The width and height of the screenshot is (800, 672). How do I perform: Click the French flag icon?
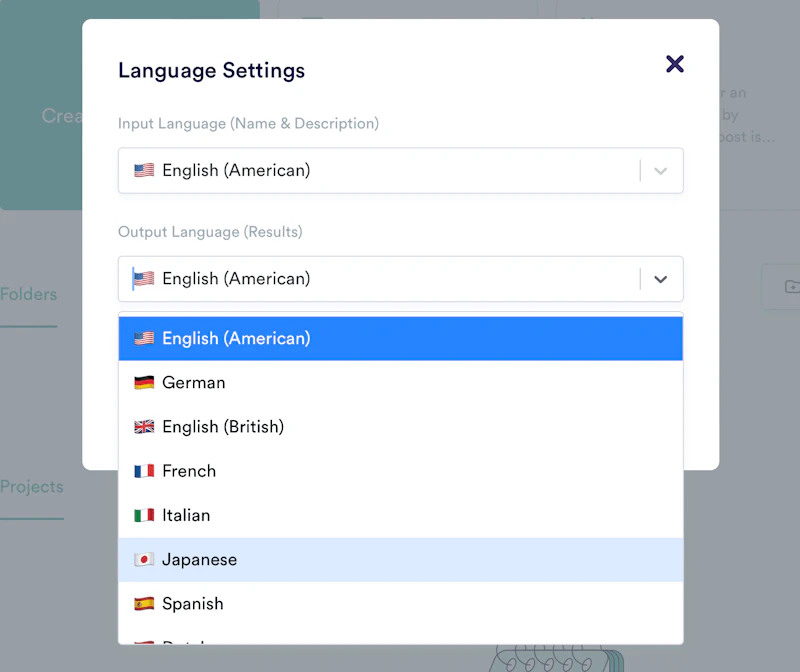(144, 471)
